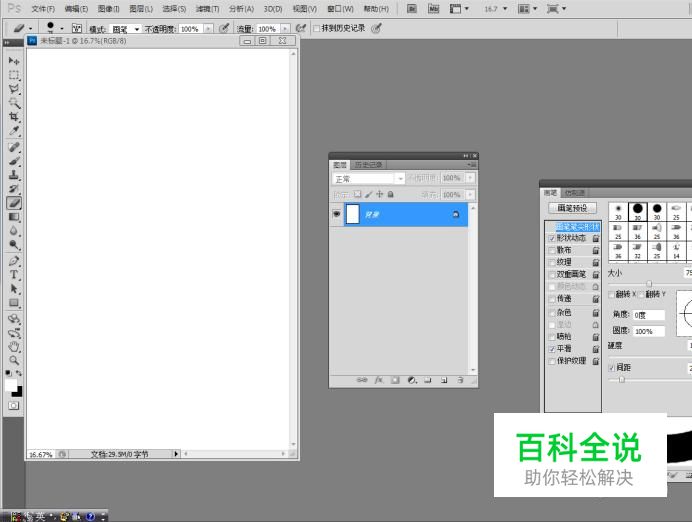Uncheck the 平滑 checkbox

552,349
